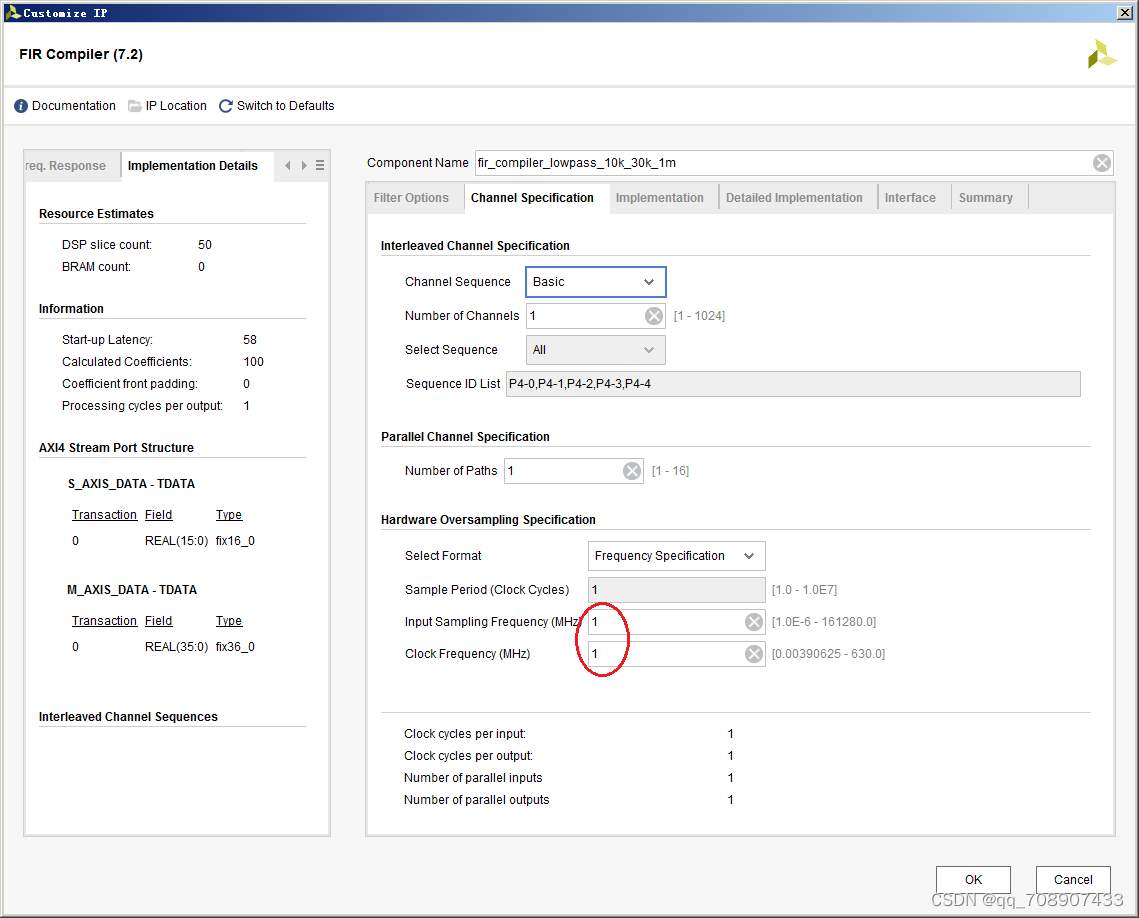
Task: Clear the Input Sampling Frequency value
Action: click(x=754, y=622)
